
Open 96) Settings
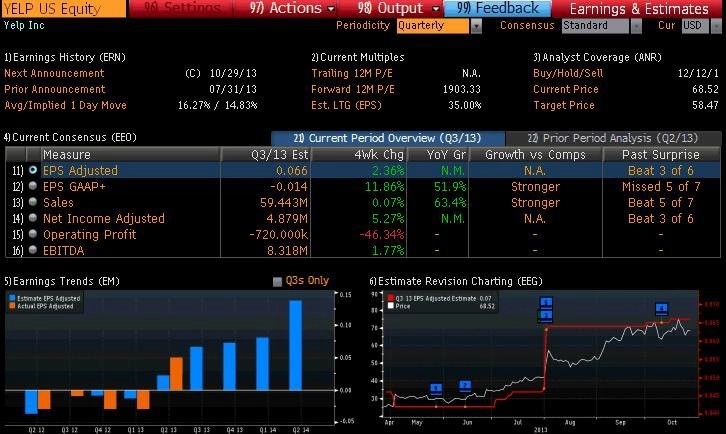182,8
